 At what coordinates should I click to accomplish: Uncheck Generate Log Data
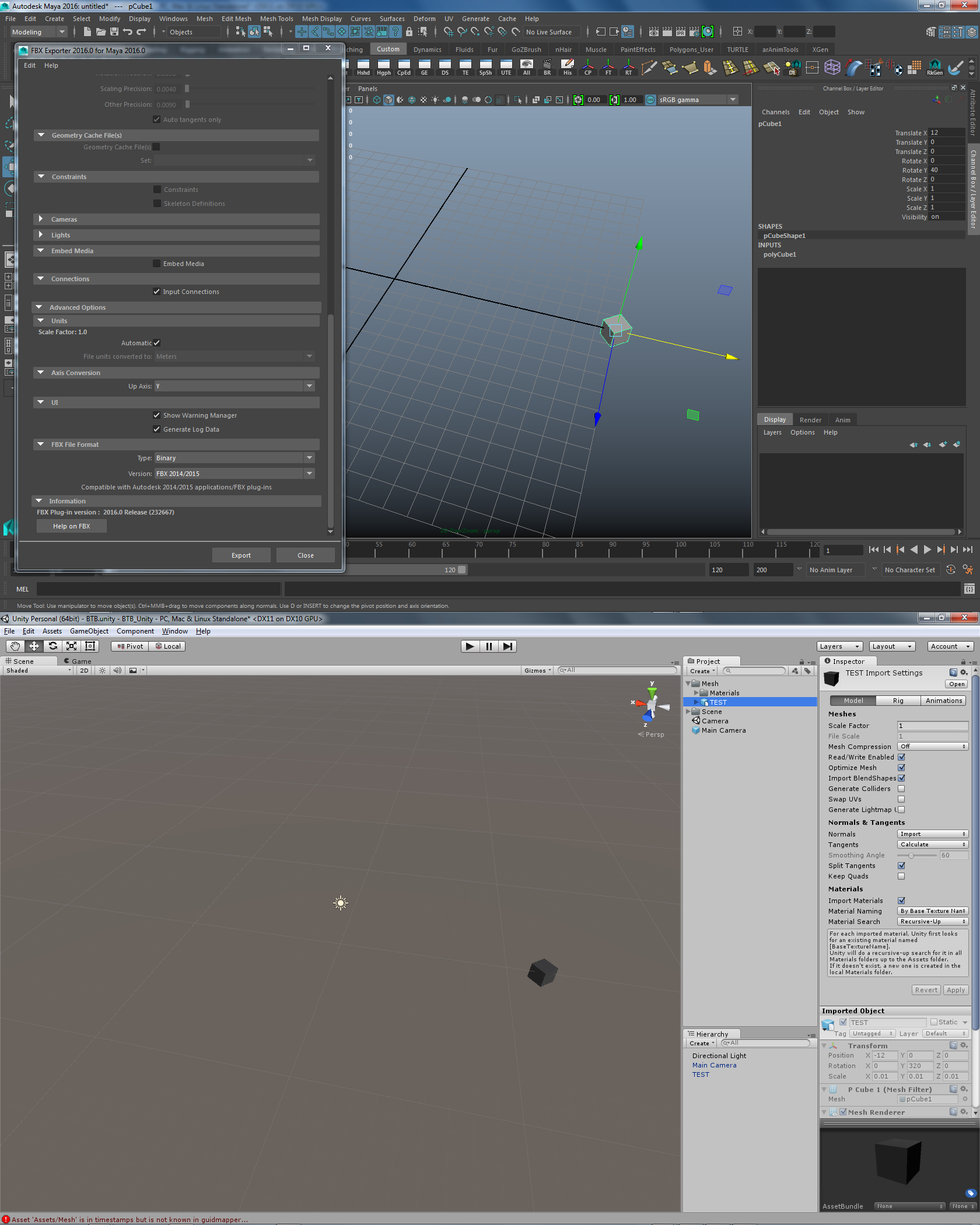pyautogui.click(x=156, y=429)
